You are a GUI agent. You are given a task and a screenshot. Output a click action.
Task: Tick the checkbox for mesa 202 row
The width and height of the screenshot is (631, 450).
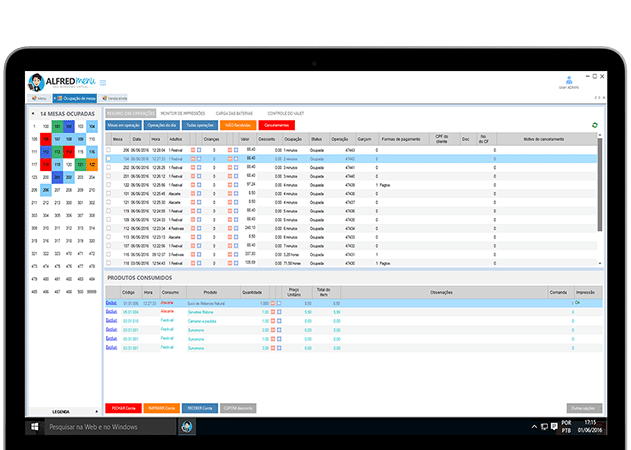[109, 167]
